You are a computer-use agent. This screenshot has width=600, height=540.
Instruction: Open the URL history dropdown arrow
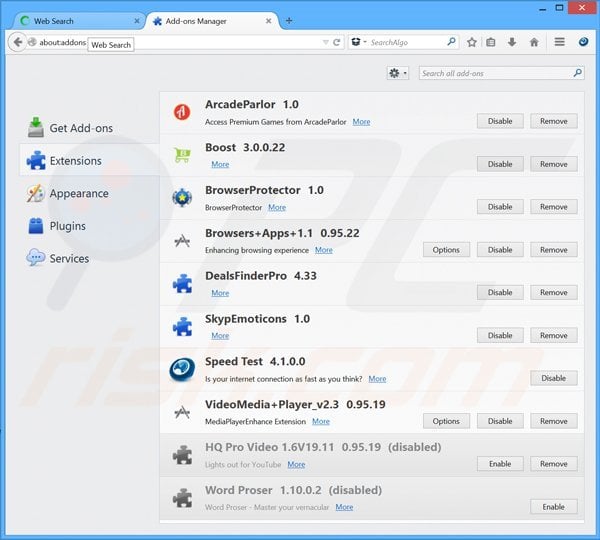click(x=325, y=42)
